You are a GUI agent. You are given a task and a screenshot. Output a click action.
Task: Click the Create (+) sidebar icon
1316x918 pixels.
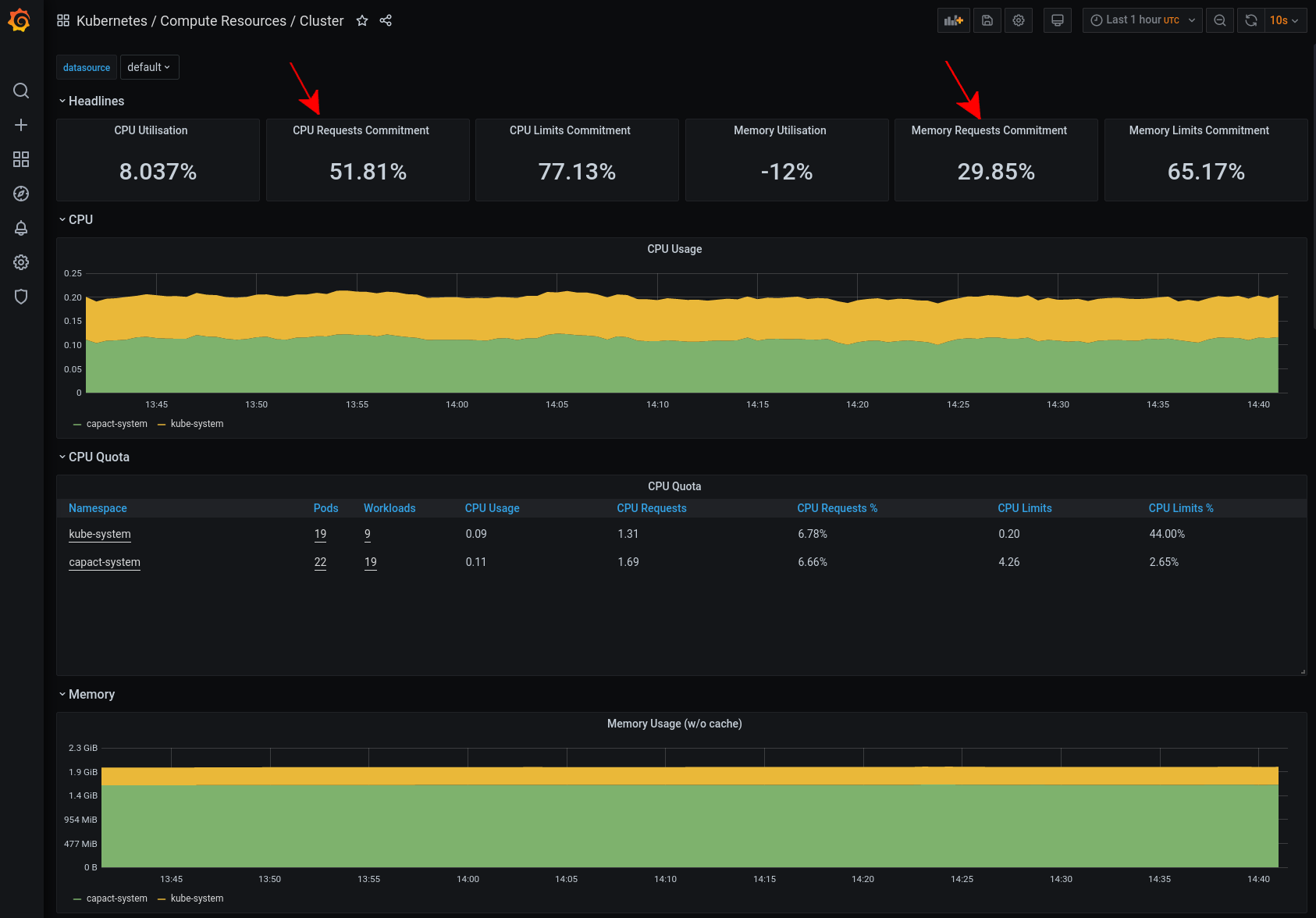point(21,125)
